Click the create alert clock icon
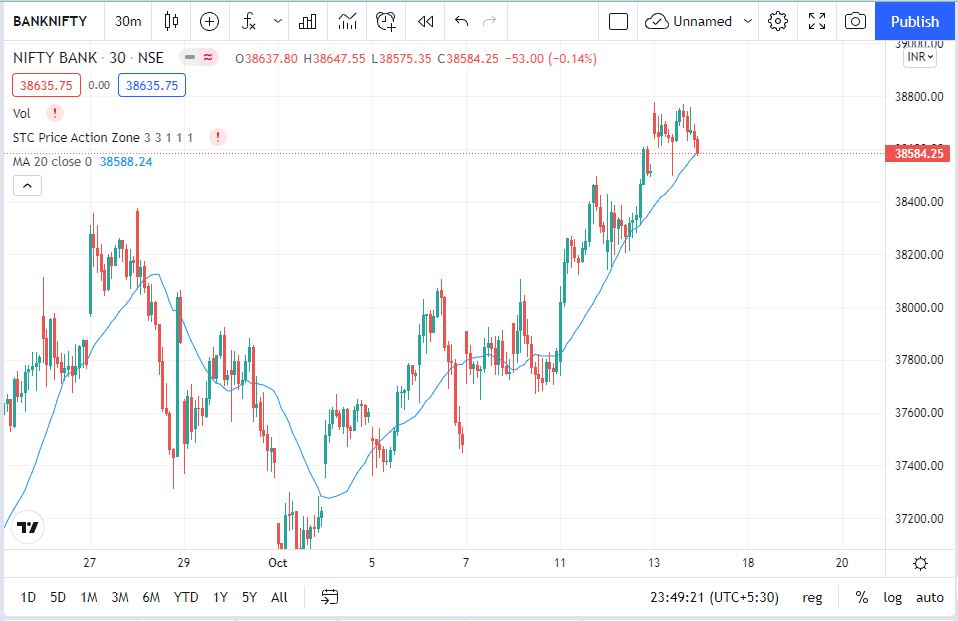958x621 pixels. coord(386,21)
